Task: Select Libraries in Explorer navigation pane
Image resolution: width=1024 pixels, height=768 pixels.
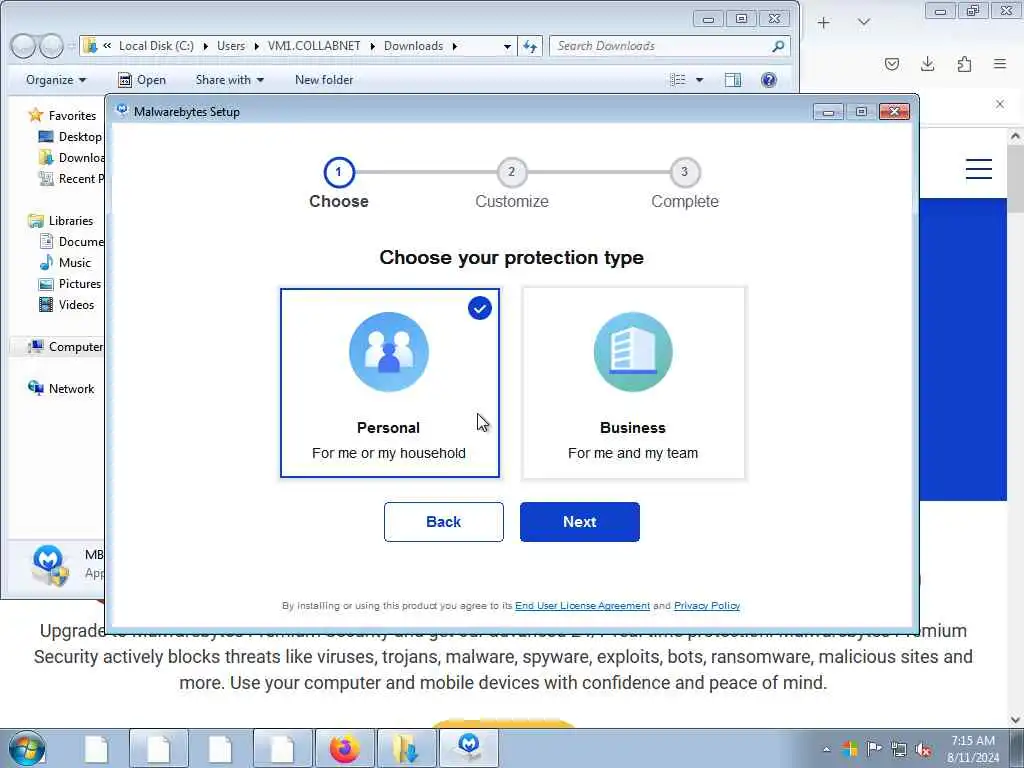Action: tap(61, 221)
